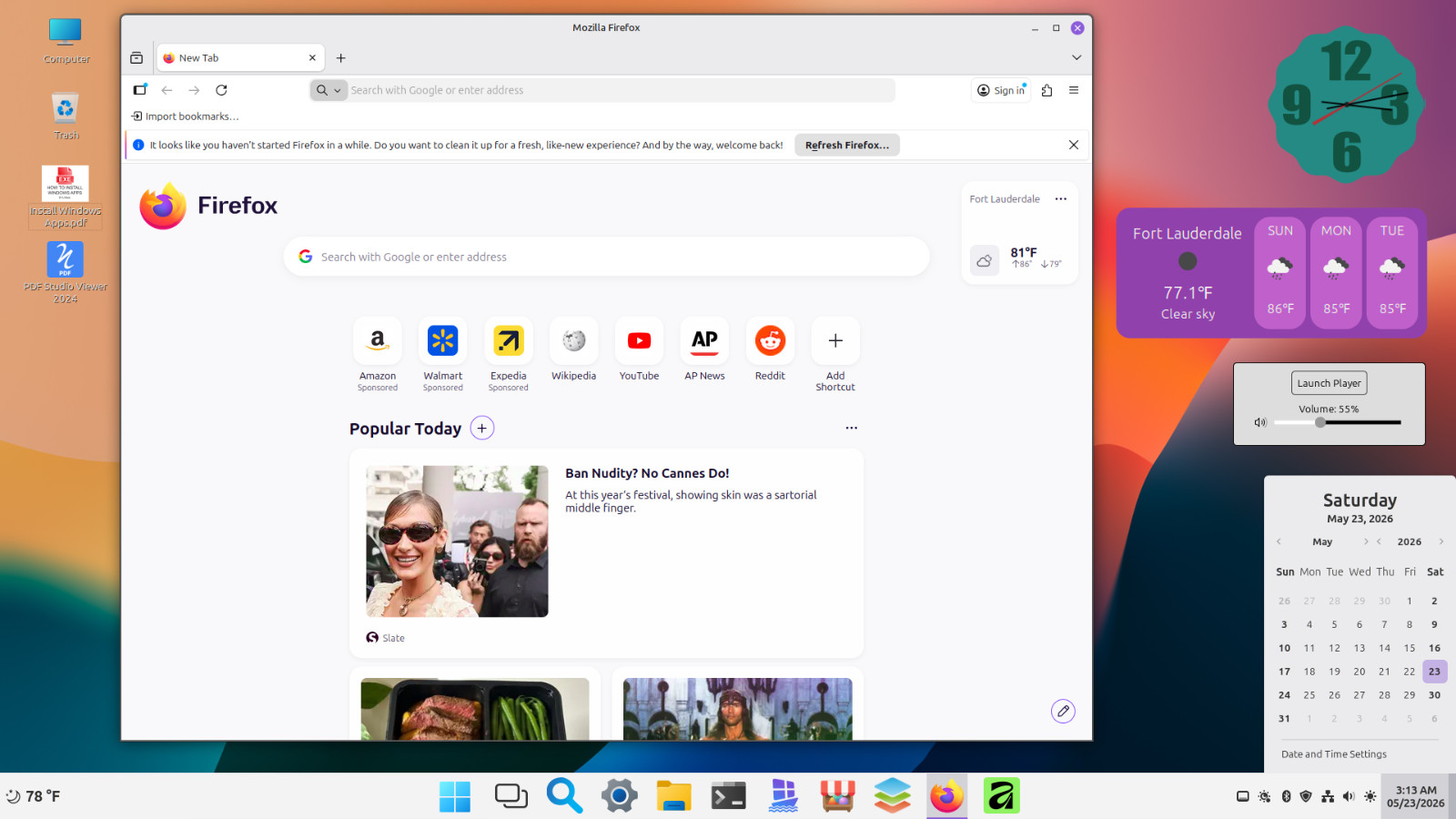Click Launch Player in the media widget
1456x819 pixels.
pyautogui.click(x=1329, y=383)
